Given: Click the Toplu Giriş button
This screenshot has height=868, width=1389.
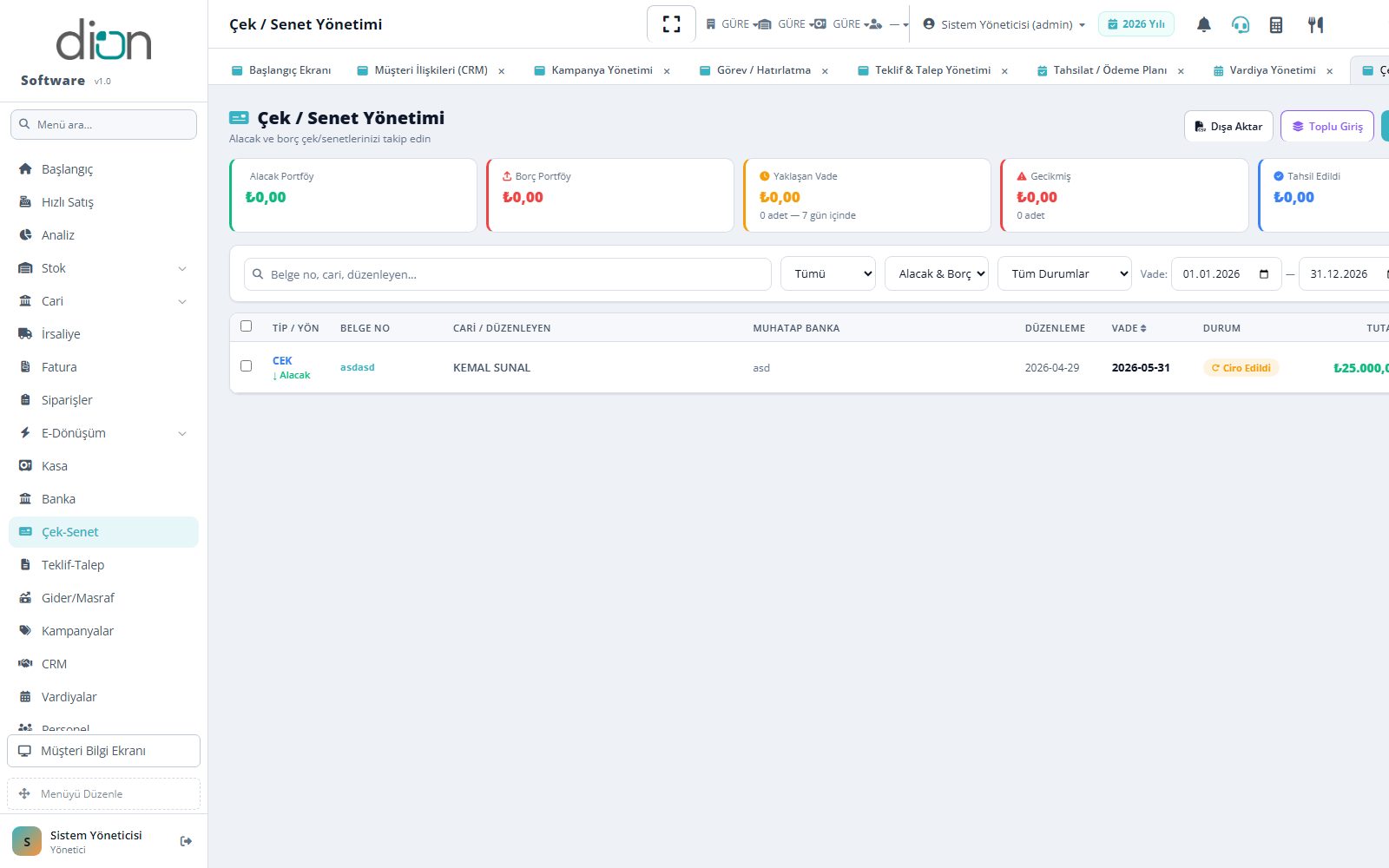Looking at the screenshot, I should pyautogui.click(x=1326, y=127).
